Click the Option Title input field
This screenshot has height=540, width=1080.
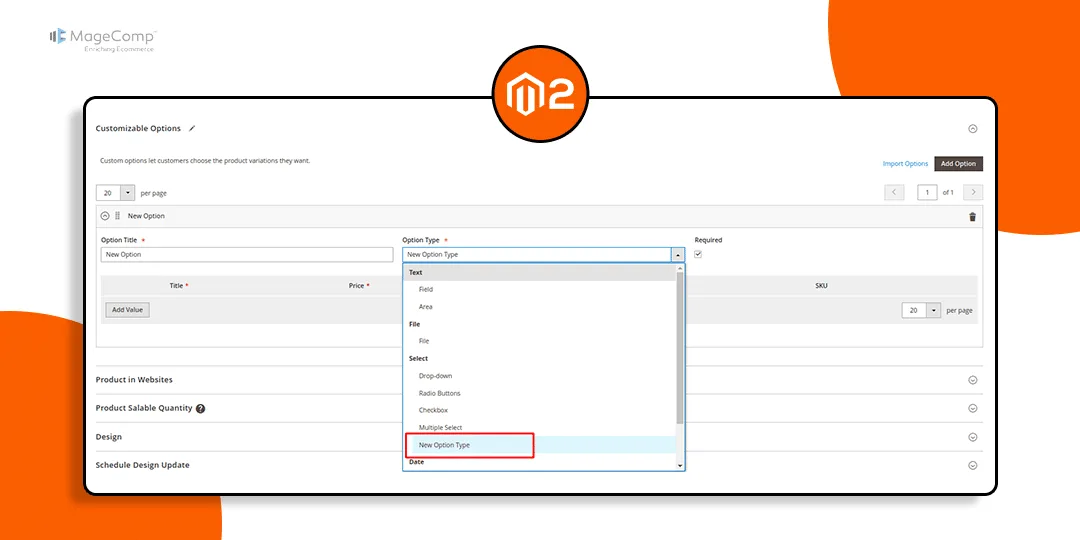tap(247, 255)
